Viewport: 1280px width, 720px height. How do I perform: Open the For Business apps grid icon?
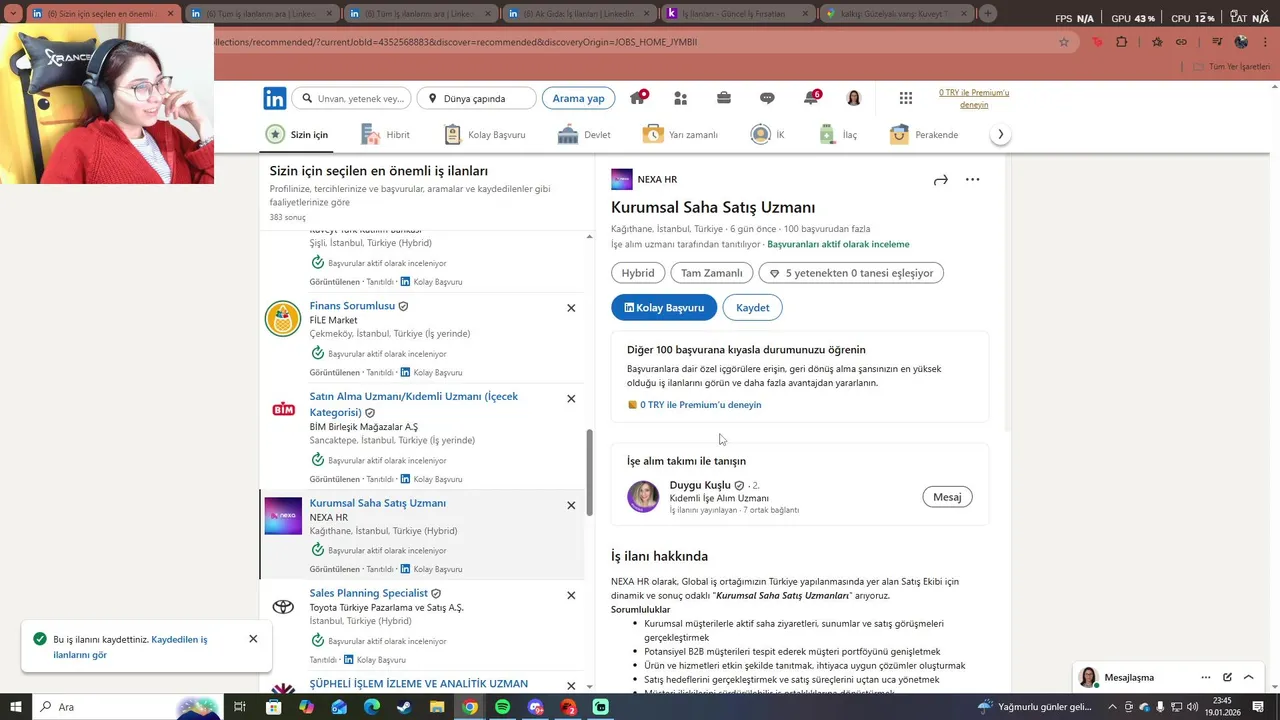point(906,98)
